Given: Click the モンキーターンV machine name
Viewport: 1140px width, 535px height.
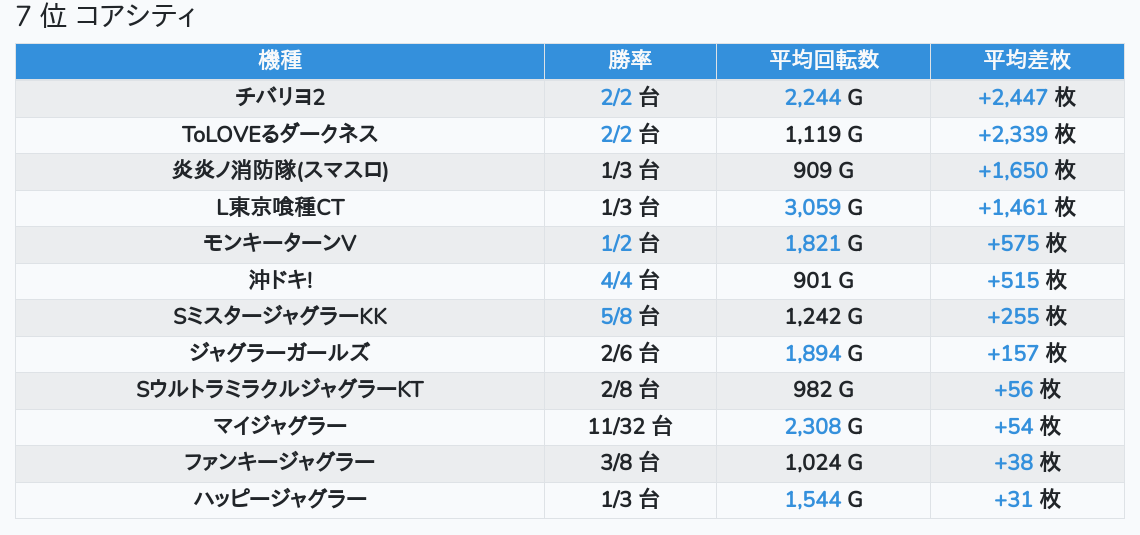Looking at the screenshot, I should click(x=280, y=244).
